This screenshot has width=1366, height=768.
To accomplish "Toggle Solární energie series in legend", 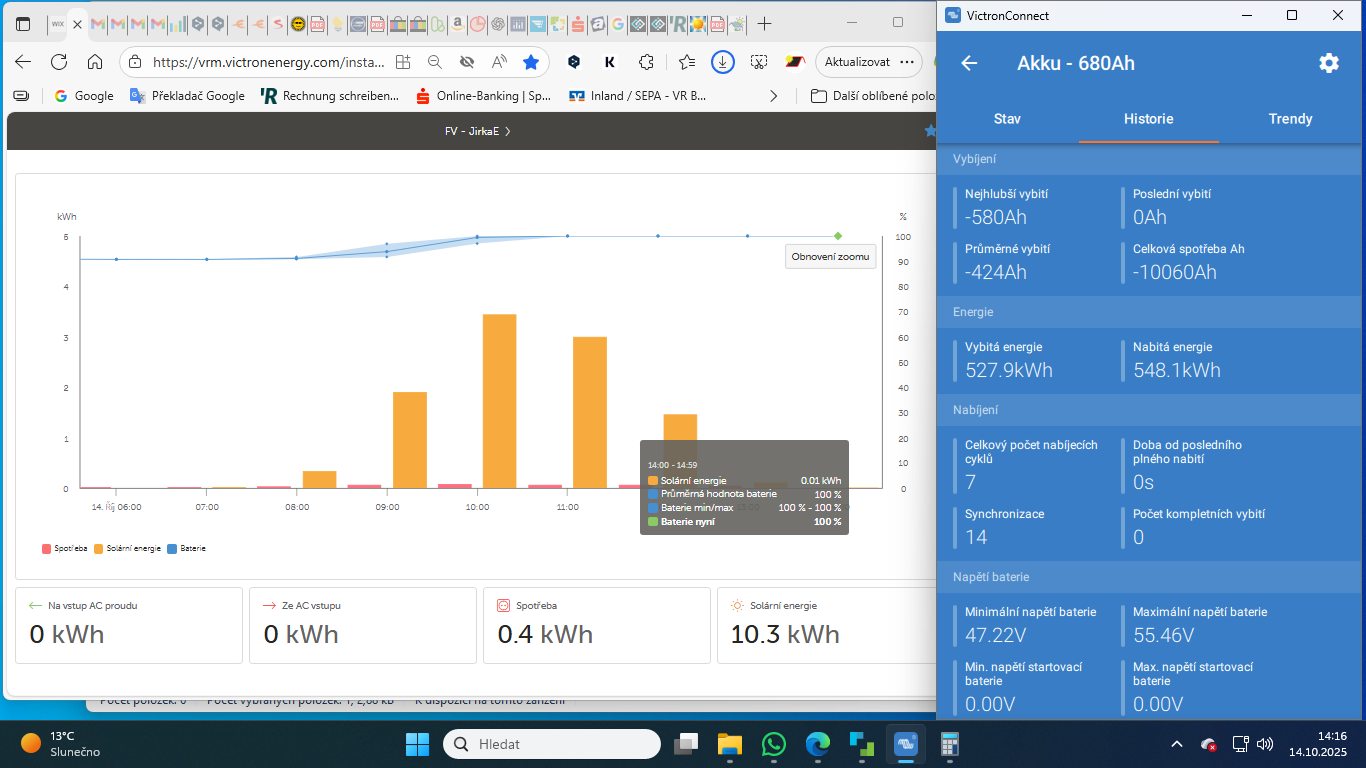I will pos(128,549).
